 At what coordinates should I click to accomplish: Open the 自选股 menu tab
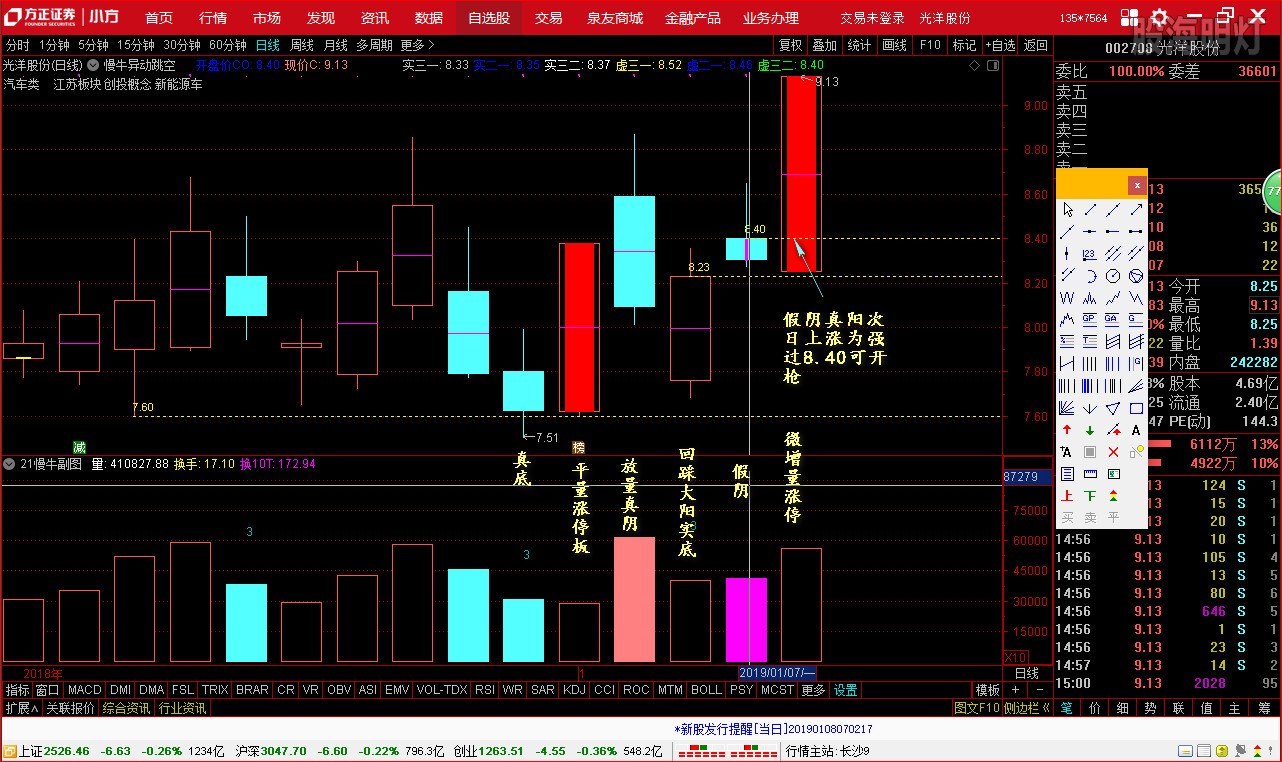click(x=488, y=18)
